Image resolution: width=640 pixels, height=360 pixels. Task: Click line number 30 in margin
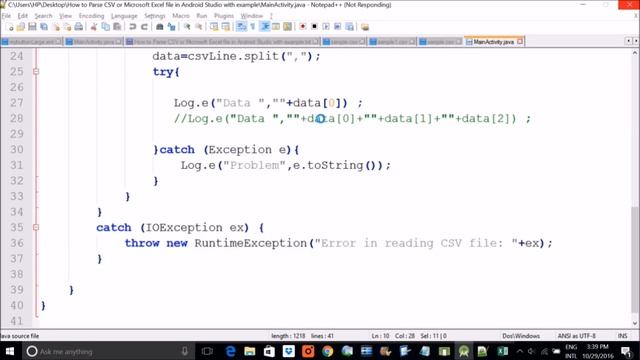tap(17, 149)
